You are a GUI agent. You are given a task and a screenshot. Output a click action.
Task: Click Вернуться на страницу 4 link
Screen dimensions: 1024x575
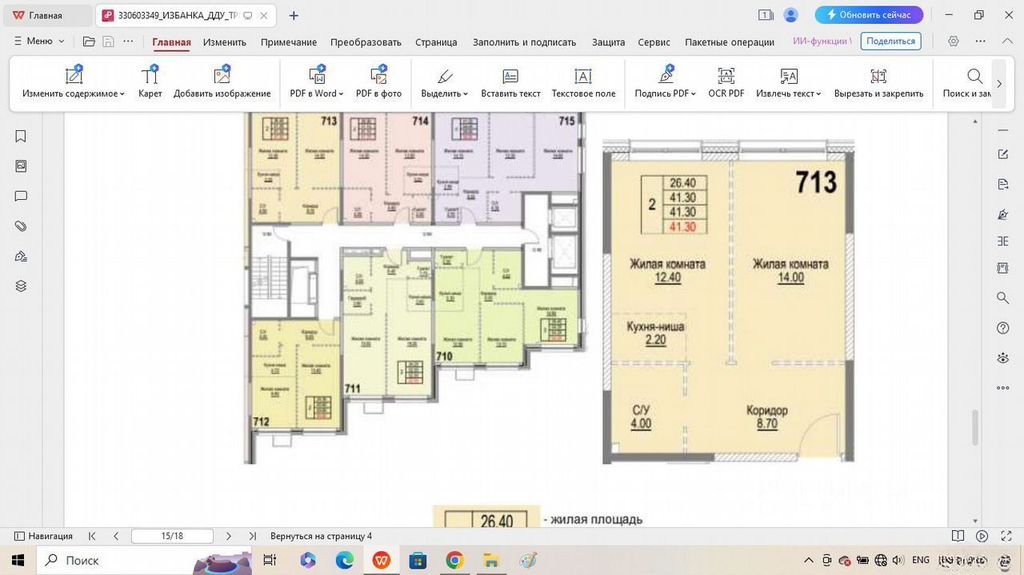coord(321,536)
